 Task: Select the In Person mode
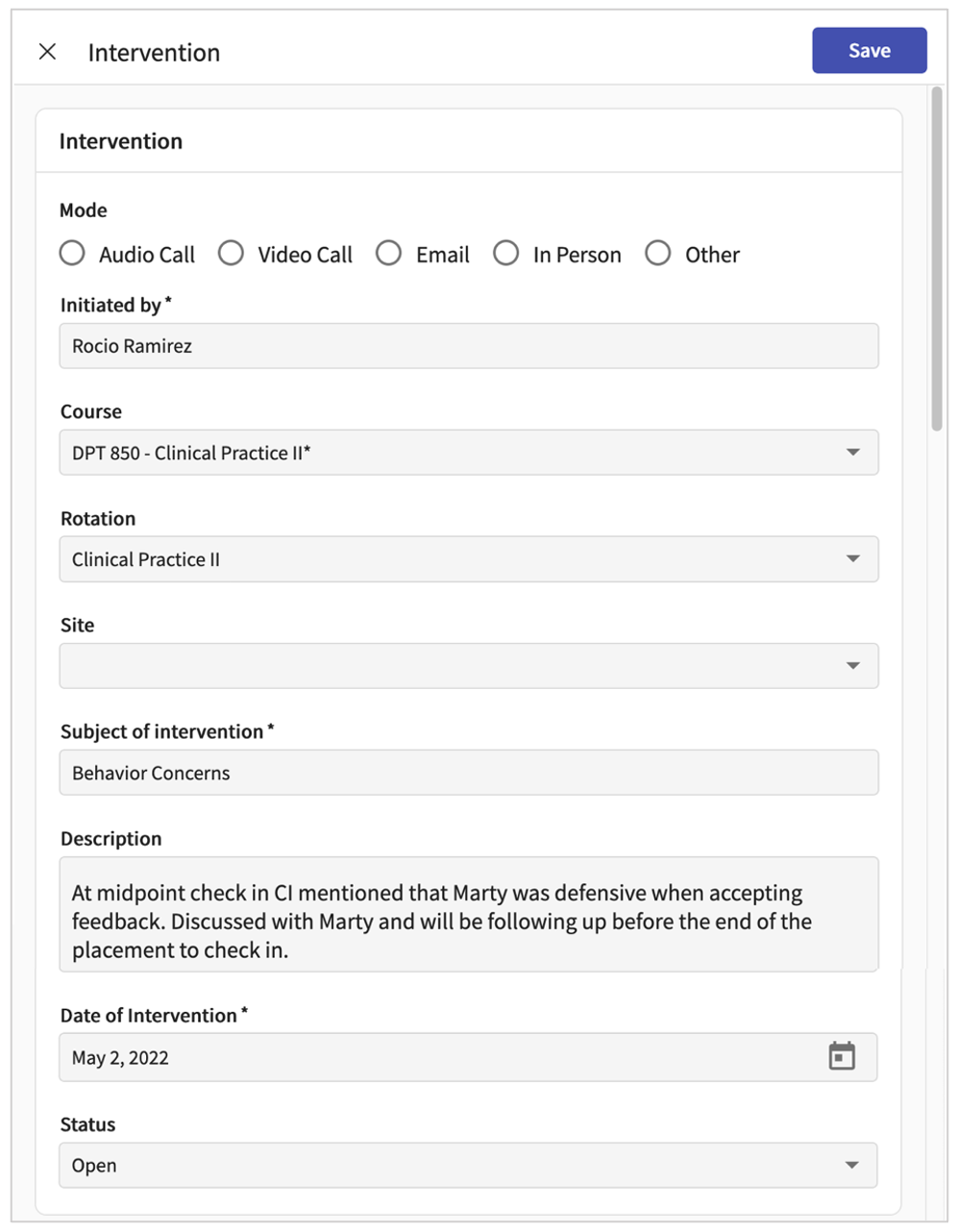tap(506, 253)
